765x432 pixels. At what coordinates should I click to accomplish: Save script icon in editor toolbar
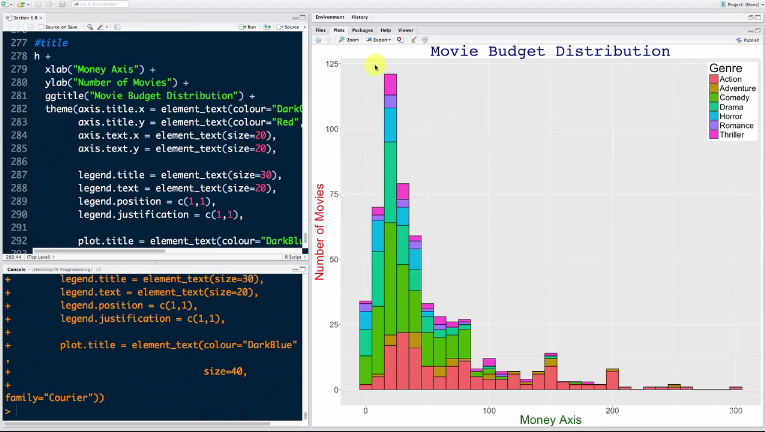[x=31, y=27]
